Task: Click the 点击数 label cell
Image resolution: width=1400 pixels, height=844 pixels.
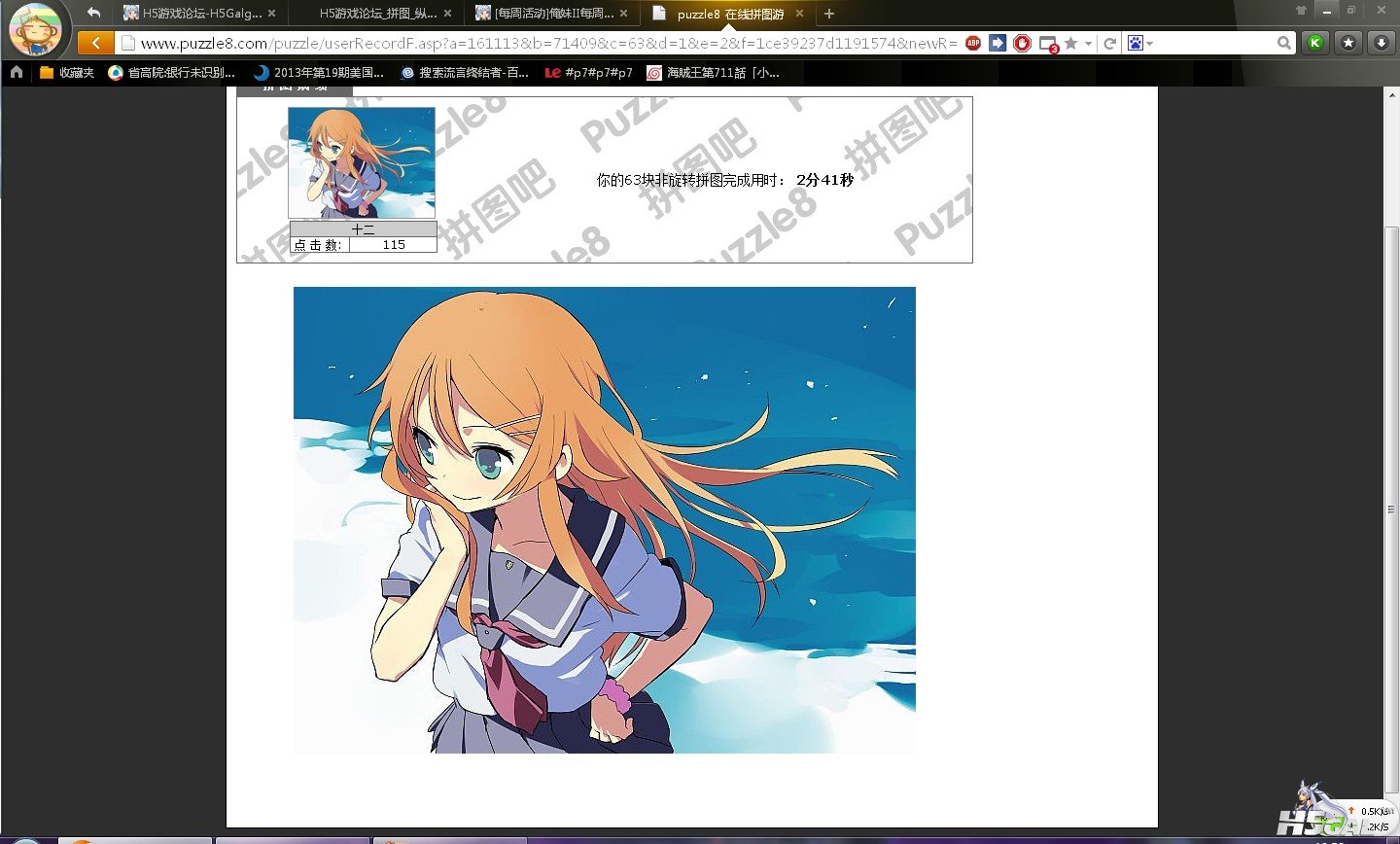Action: pos(318,245)
